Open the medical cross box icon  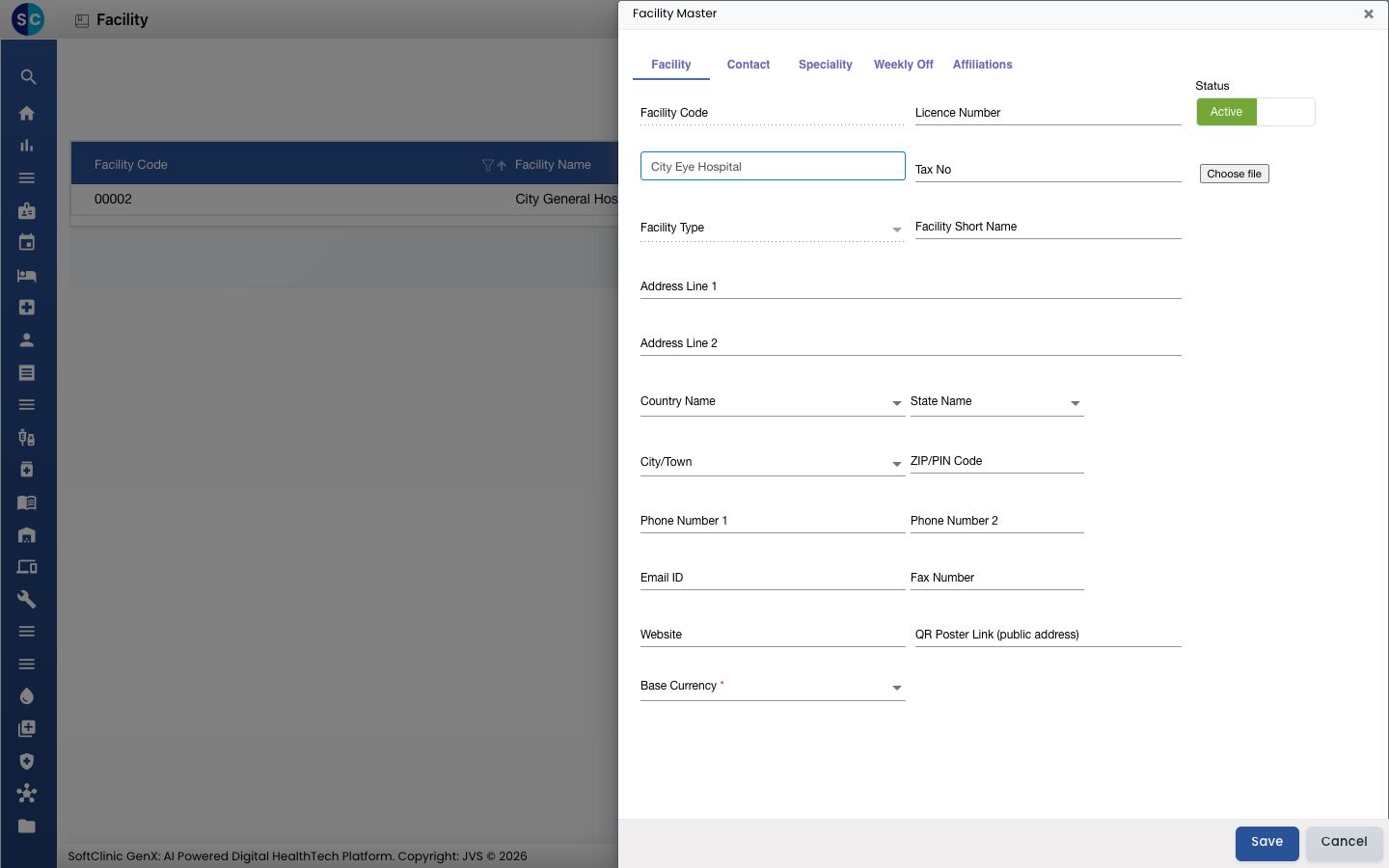pos(27,308)
